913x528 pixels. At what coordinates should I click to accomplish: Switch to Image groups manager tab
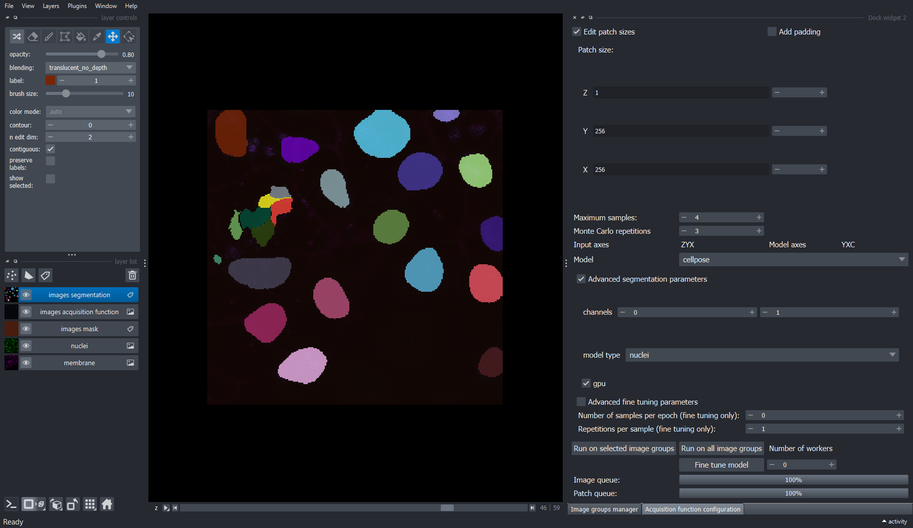point(604,509)
